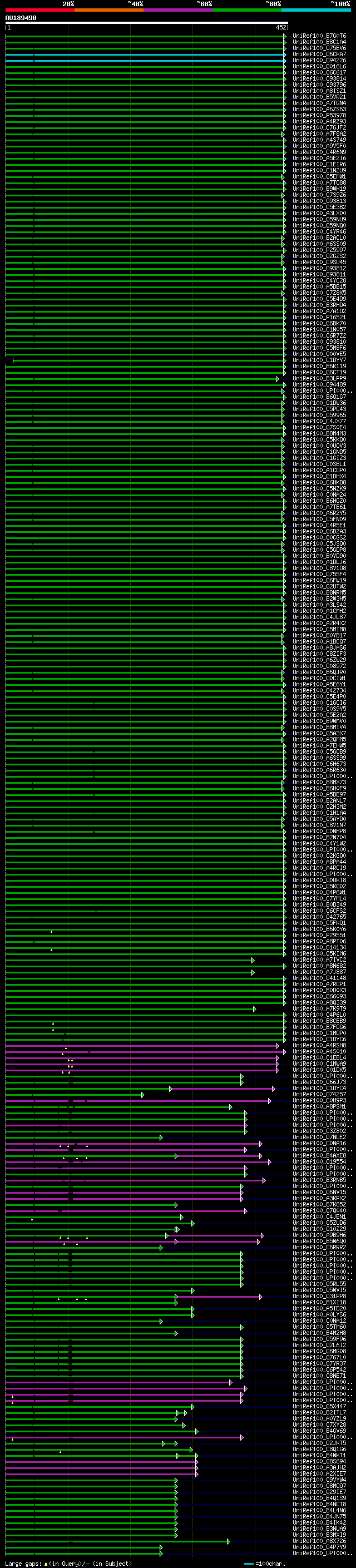The image size is (356, 1568).
Task: Select the label UniRef100_O93796
Action: (319, 85)
